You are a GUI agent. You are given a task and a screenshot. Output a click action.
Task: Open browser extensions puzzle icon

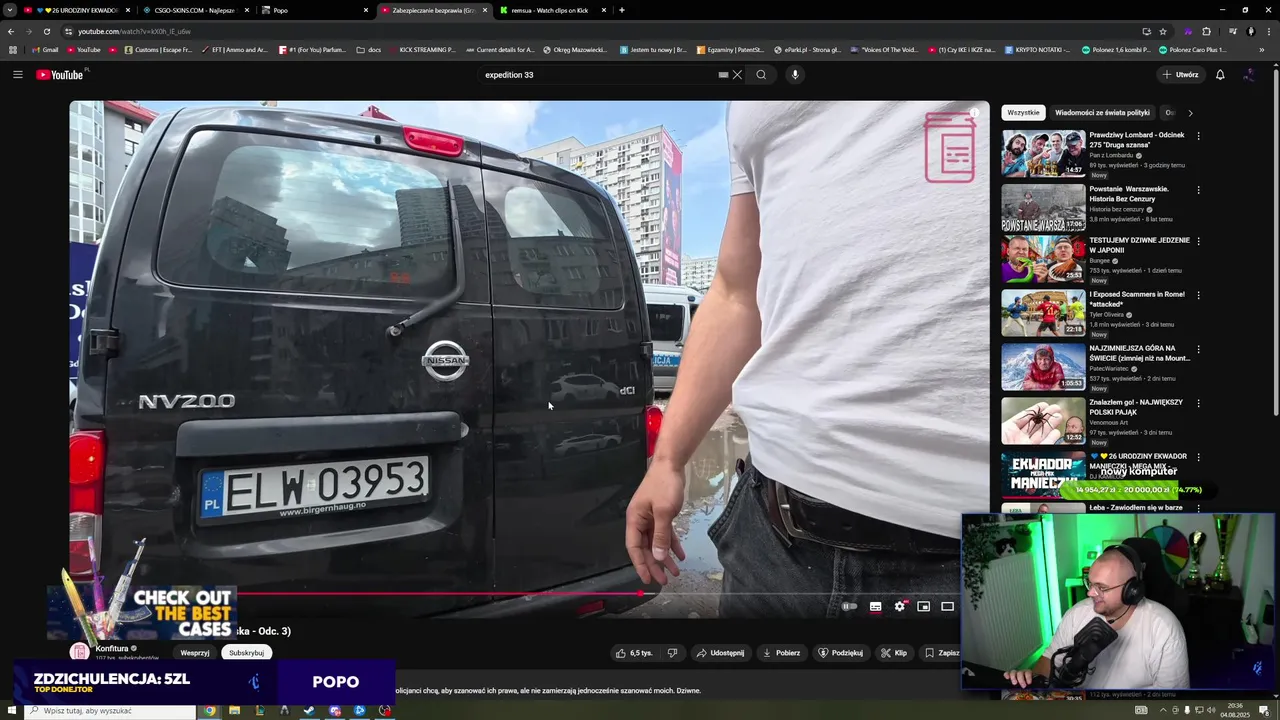point(1206,31)
